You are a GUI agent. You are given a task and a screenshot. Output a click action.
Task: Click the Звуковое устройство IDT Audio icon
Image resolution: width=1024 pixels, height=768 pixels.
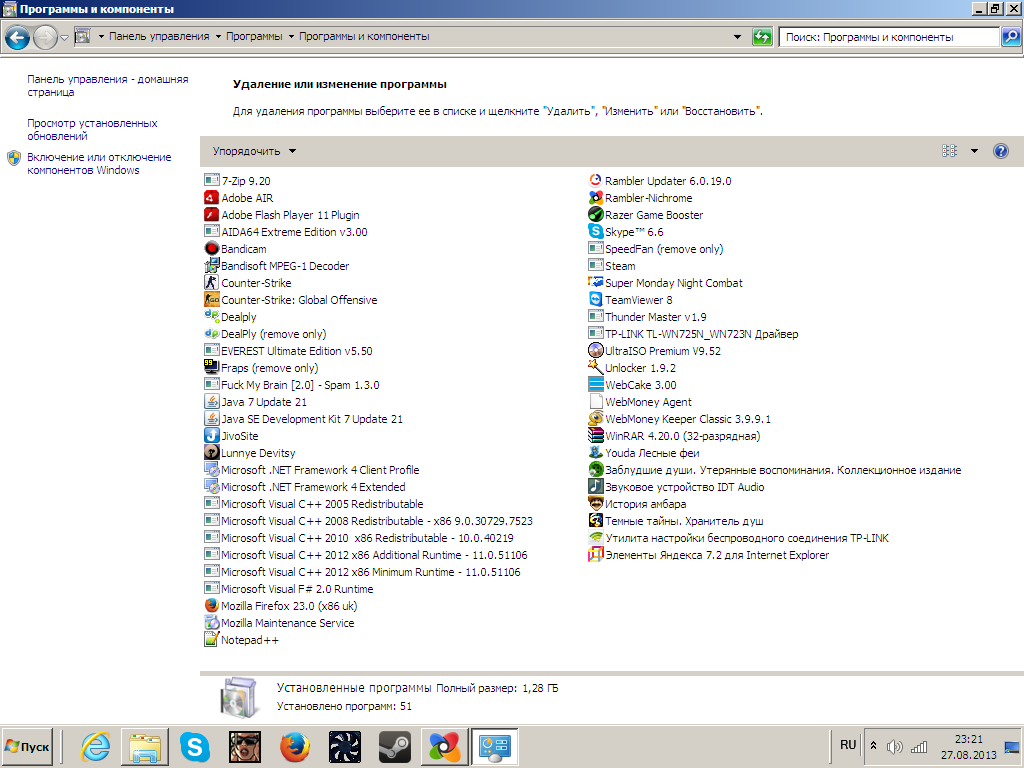[x=595, y=487]
